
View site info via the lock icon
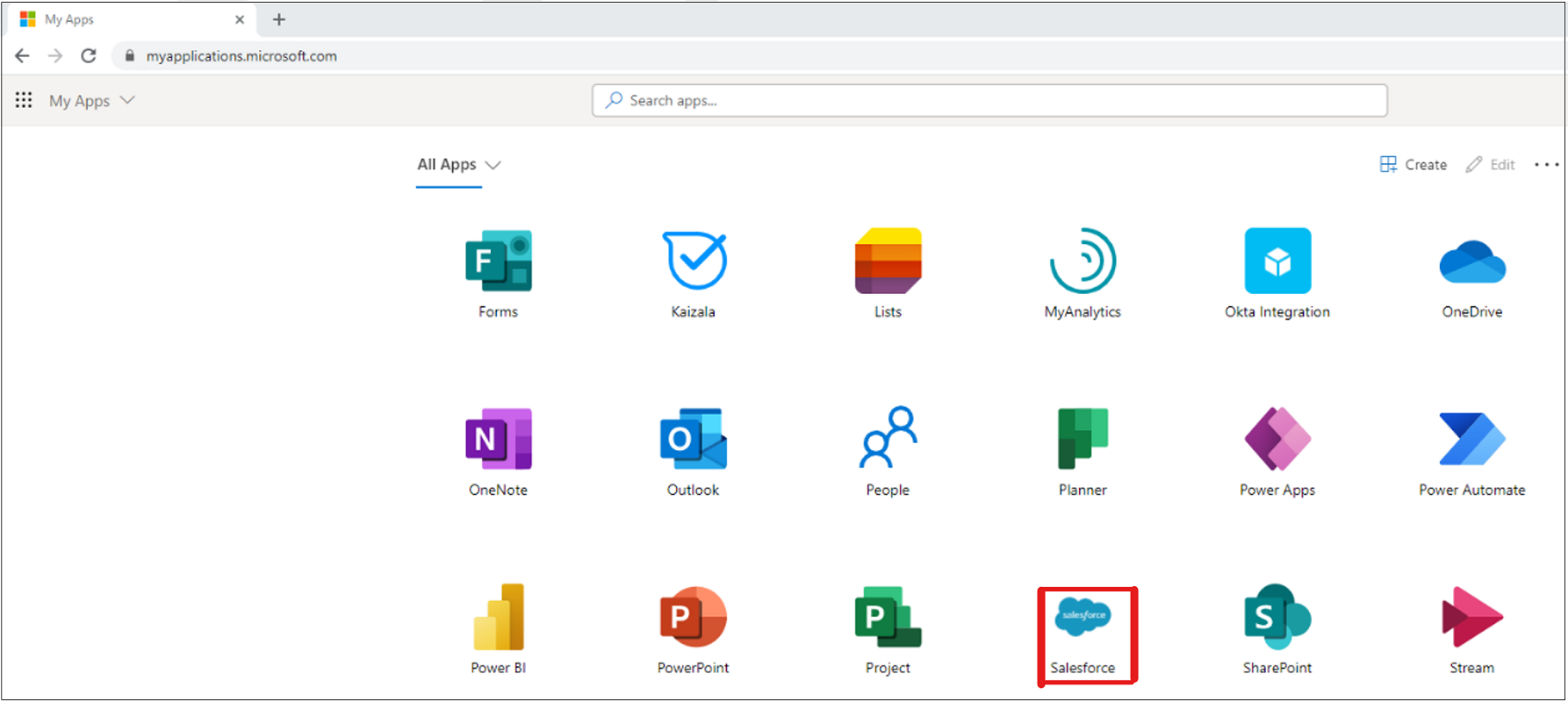pos(130,56)
